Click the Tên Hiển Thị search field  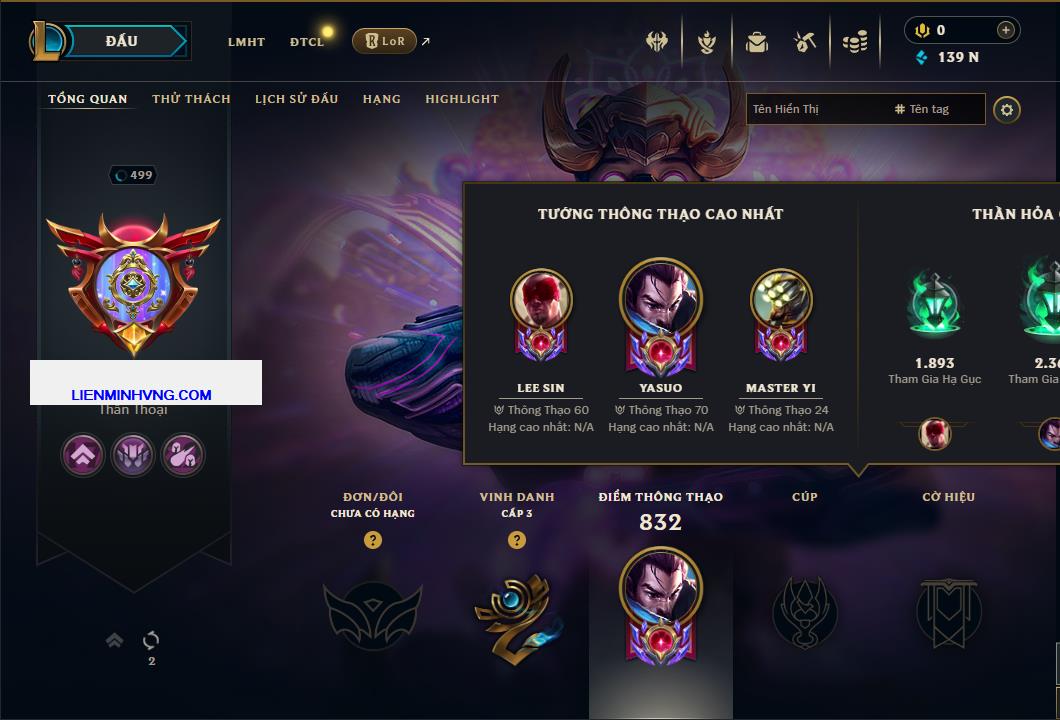(x=817, y=110)
